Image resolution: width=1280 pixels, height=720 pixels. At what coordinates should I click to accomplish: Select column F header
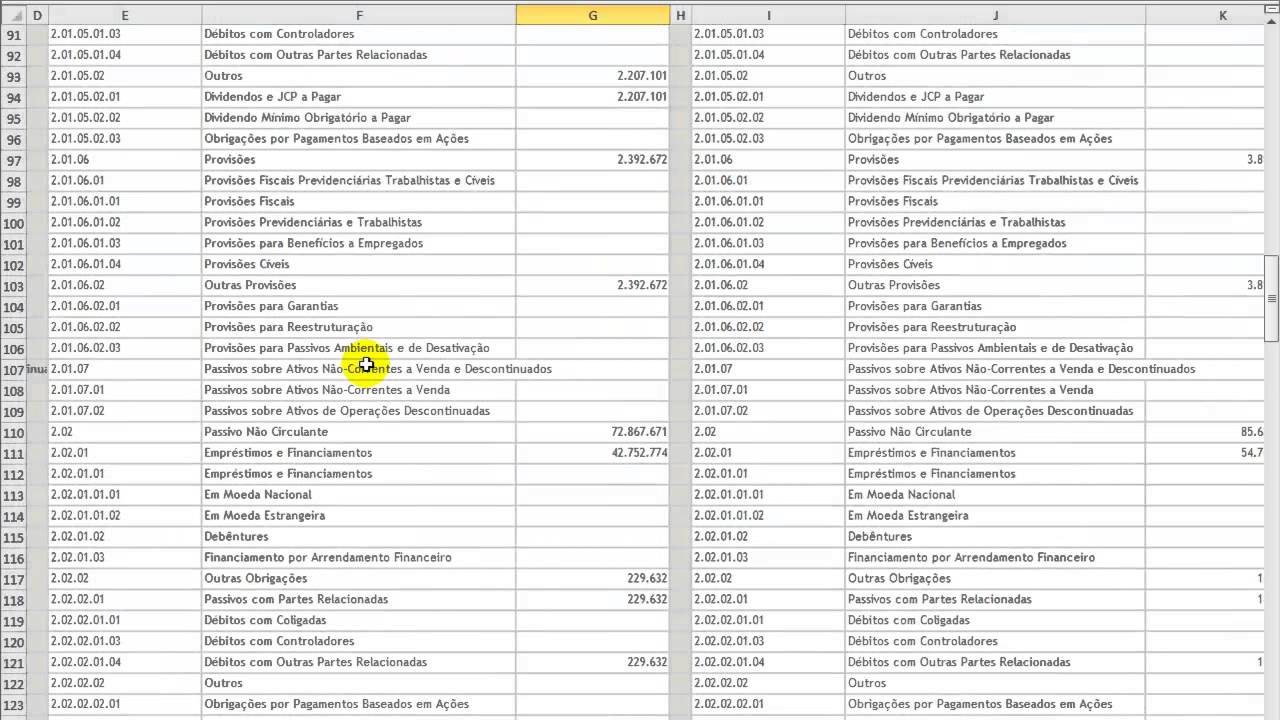(359, 15)
